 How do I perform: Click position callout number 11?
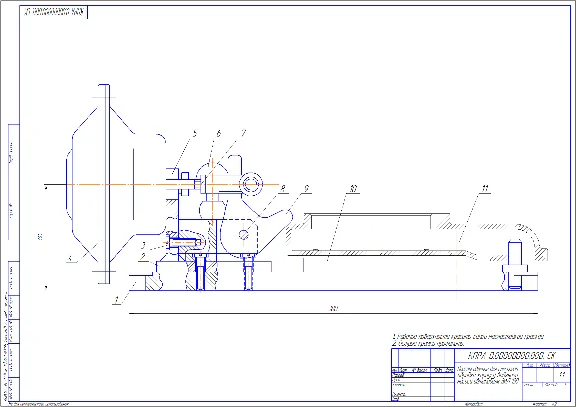(485, 189)
